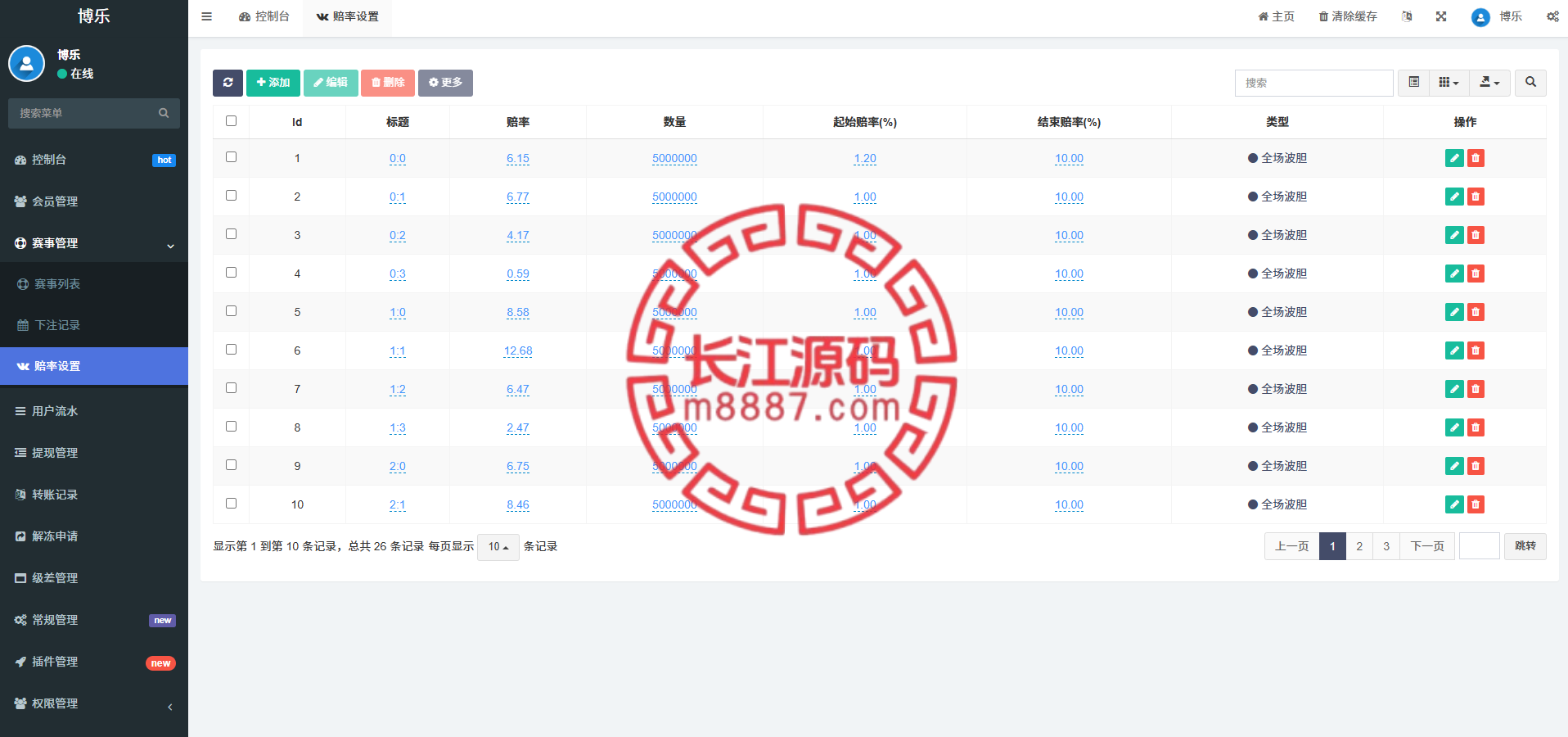Screen dimensions: 1568x737
Task: Click the 下一页 next page button
Action: pyautogui.click(x=1427, y=546)
